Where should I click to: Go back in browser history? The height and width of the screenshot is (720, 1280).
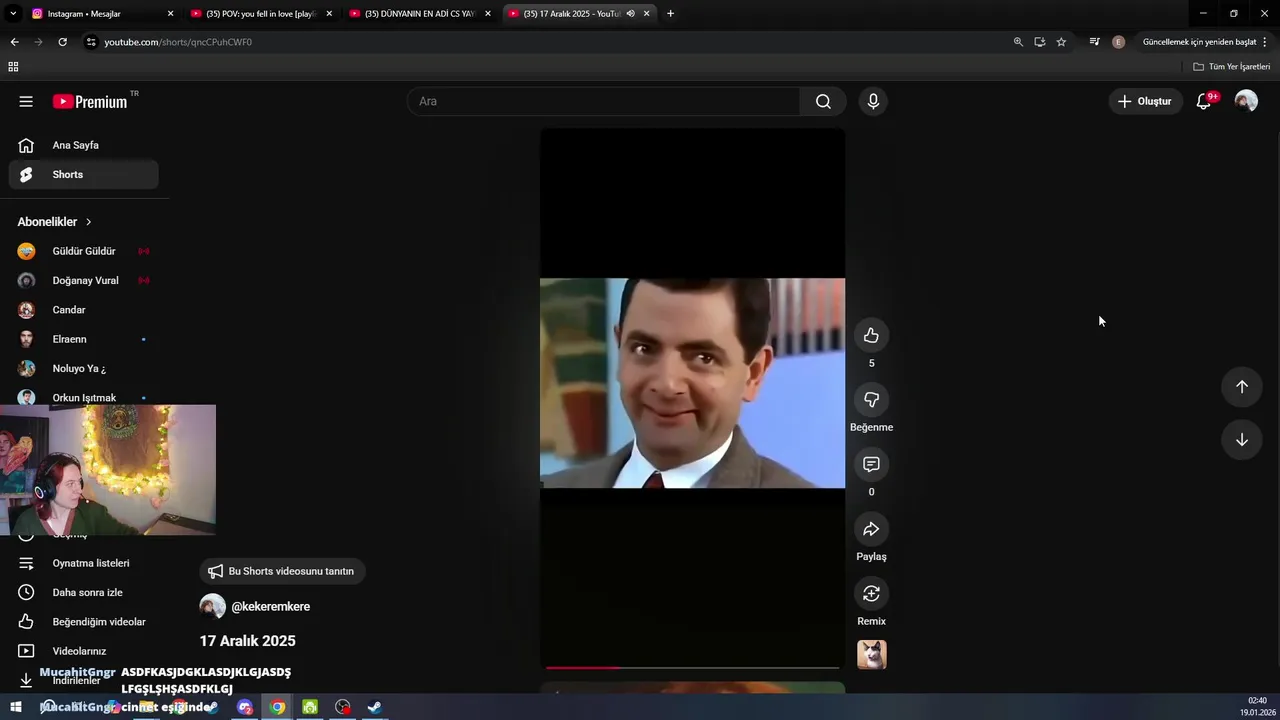click(x=14, y=42)
